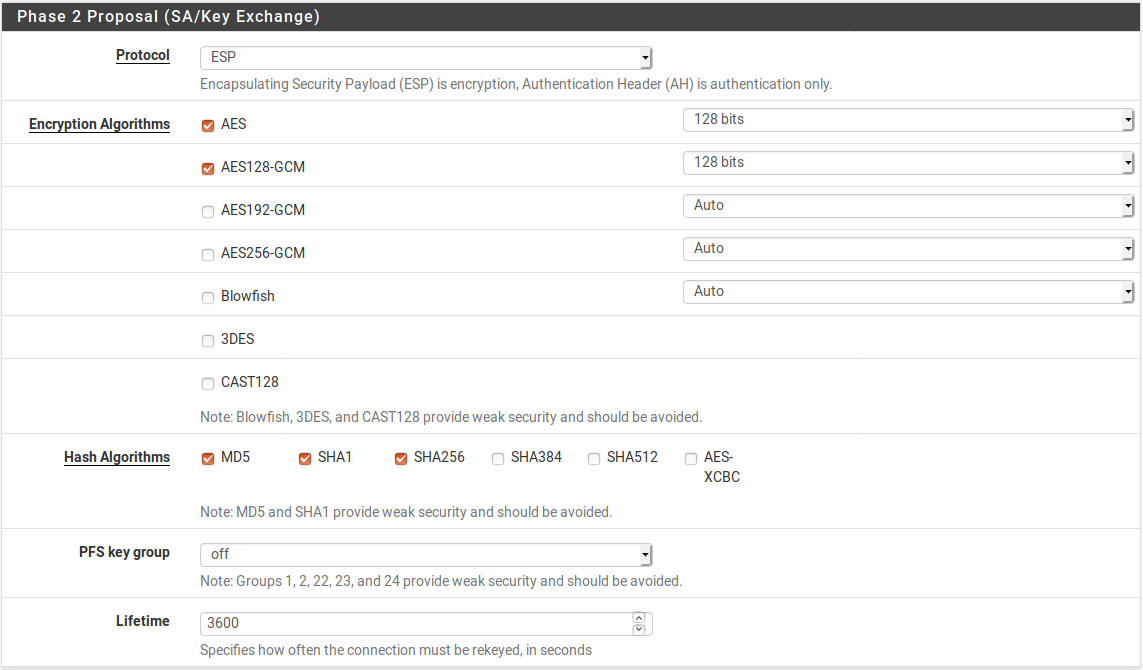1143x670 pixels.
Task: Disable the SHA1 hash algorithm
Action: point(304,458)
